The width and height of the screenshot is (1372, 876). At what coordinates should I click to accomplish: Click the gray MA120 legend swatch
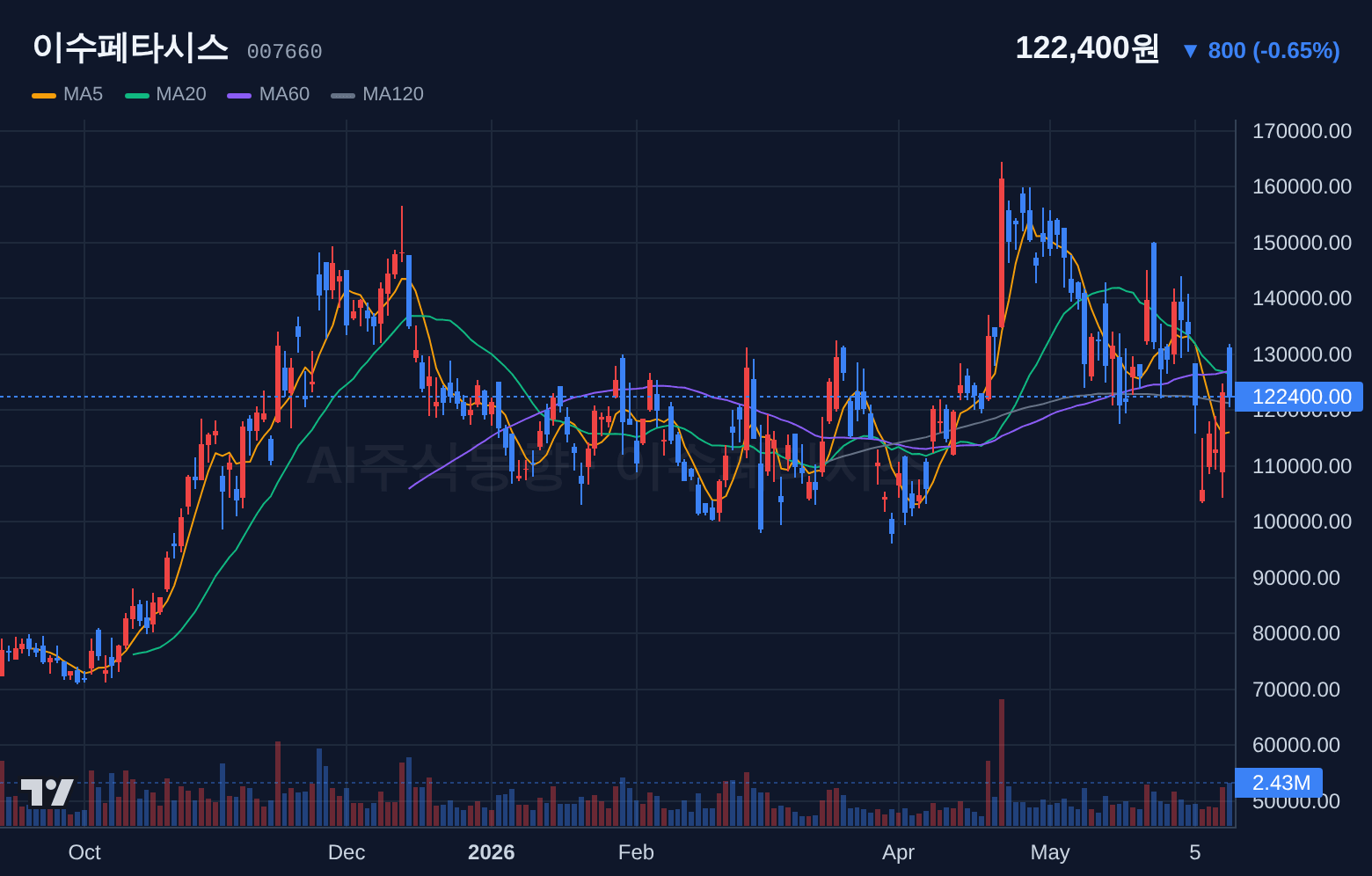coord(343,95)
